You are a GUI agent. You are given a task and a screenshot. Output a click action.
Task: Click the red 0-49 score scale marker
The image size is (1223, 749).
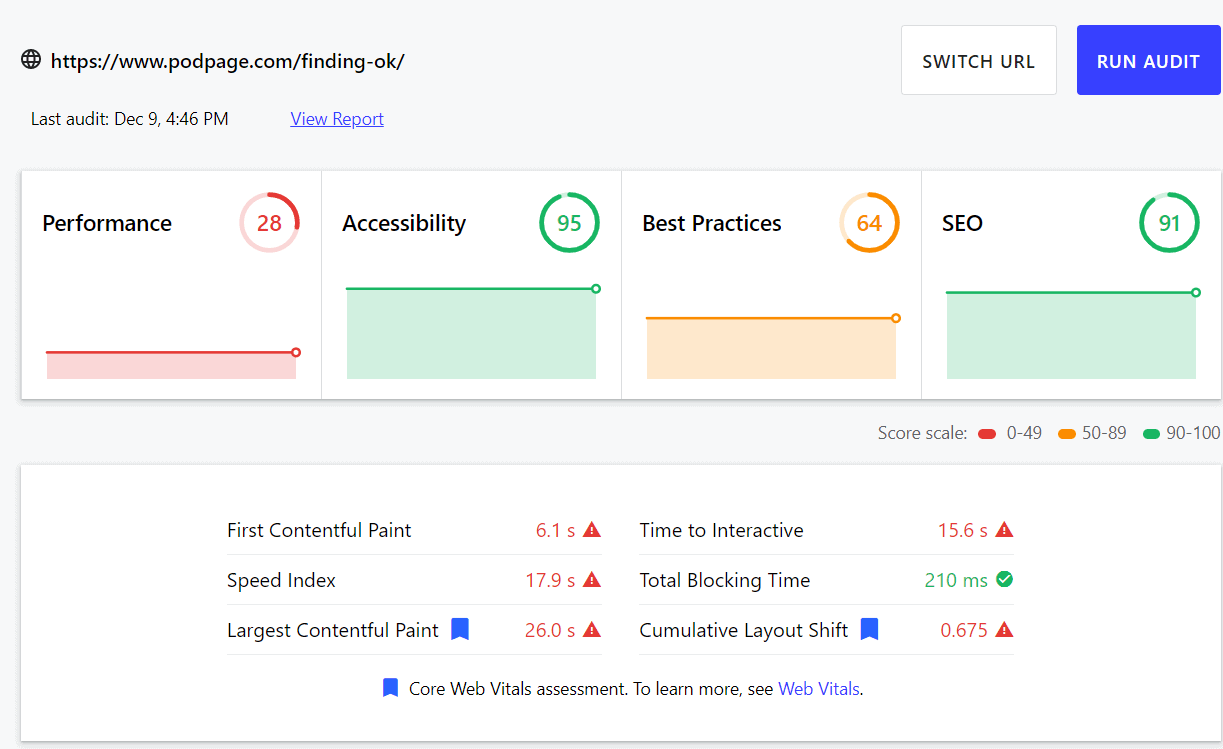tap(987, 434)
